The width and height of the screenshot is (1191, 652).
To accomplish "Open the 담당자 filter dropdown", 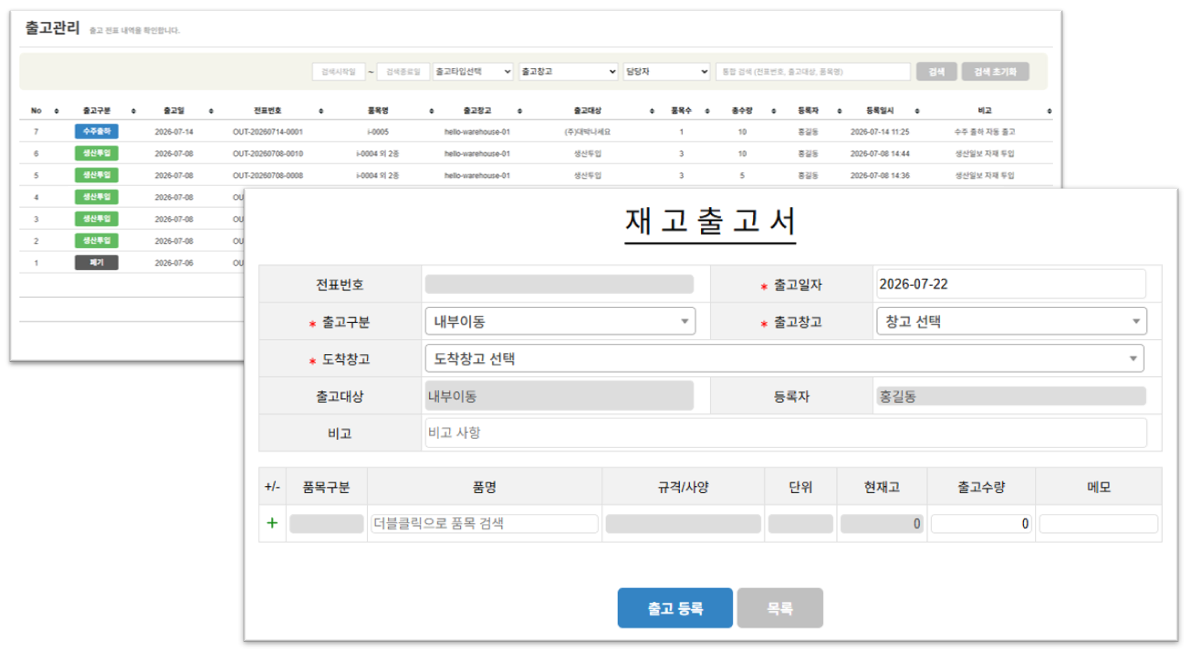I will (x=666, y=71).
